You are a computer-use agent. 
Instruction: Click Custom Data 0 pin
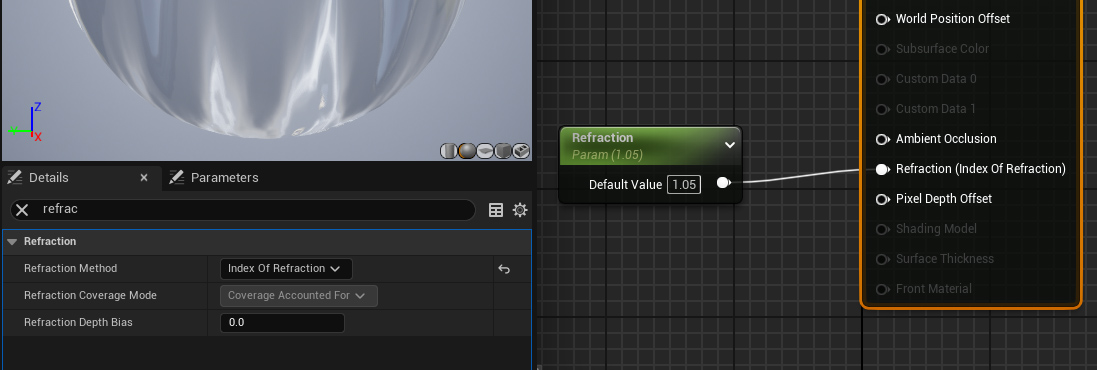tap(883, 79)
